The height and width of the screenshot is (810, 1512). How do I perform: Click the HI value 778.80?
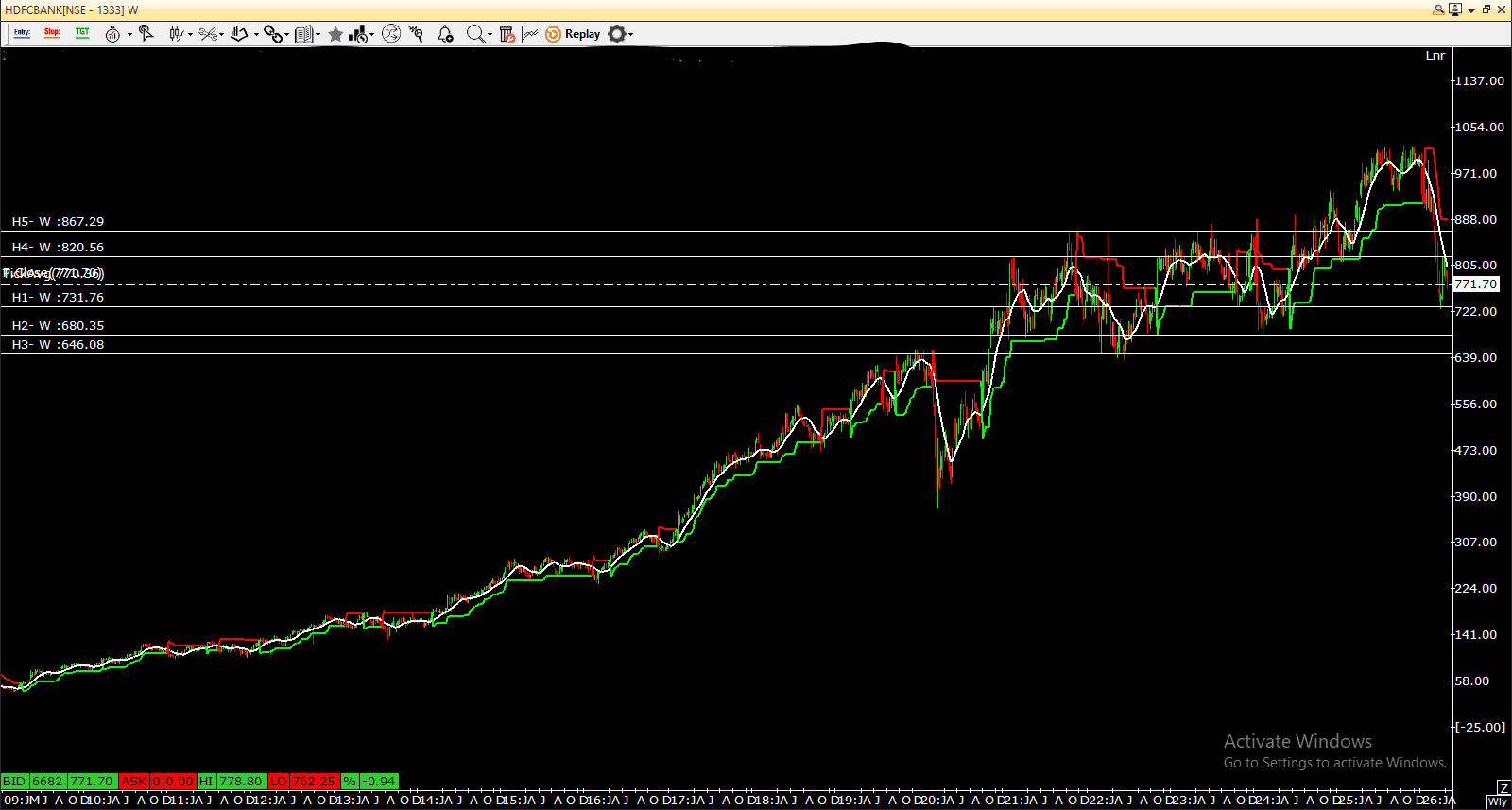(241, 782)
